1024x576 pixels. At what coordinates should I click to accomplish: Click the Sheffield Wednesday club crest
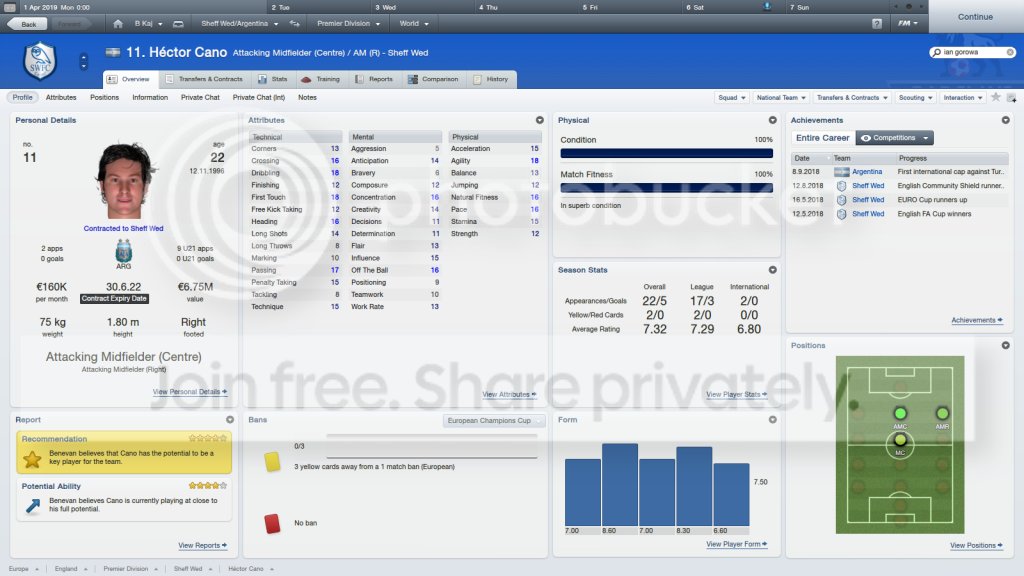point(40,61)
